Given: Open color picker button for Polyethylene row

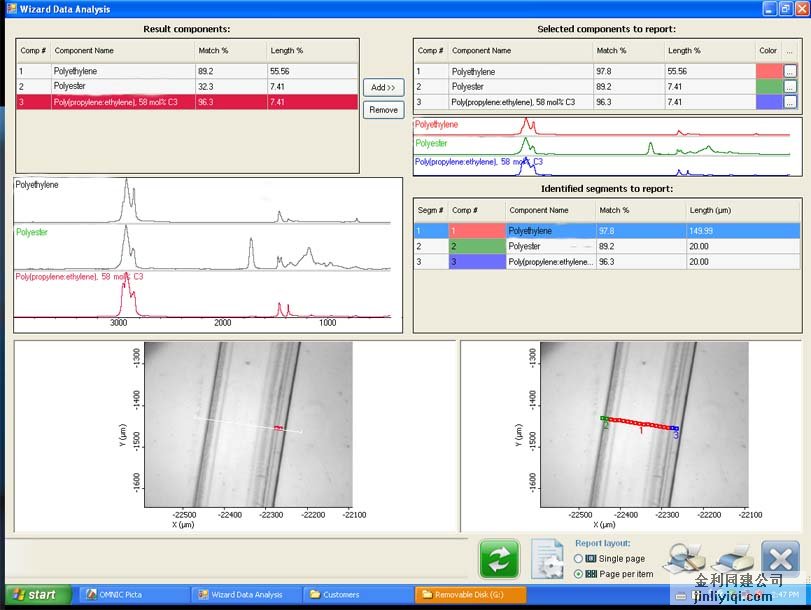Looking at the screenshot, I should point(789,72).
